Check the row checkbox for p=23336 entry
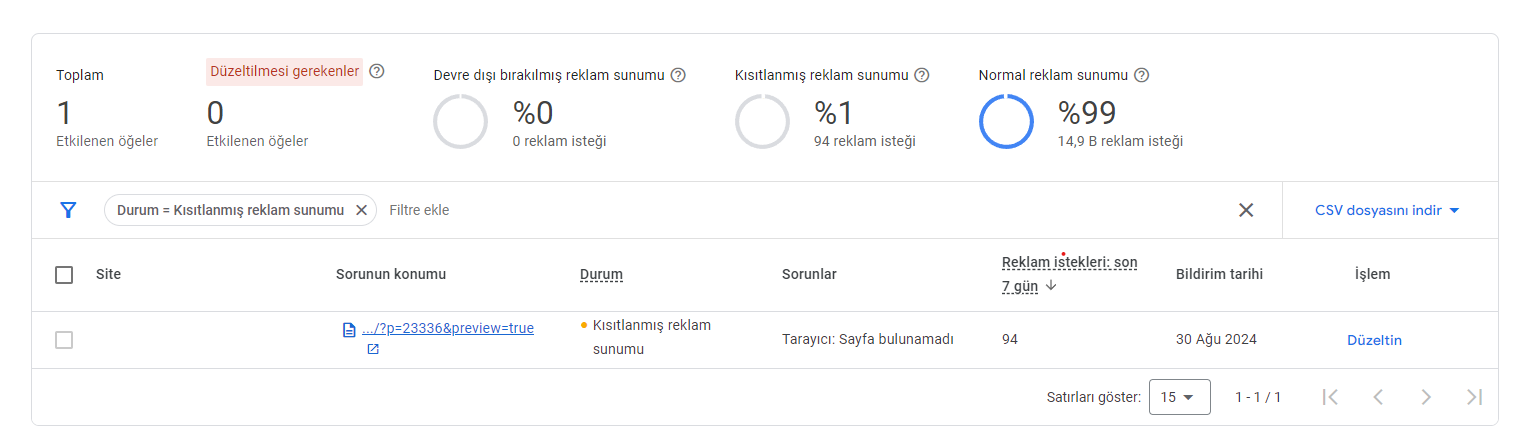Image resolution: width=1521 pixels, height=438 pixels. [x=64, y=340]
